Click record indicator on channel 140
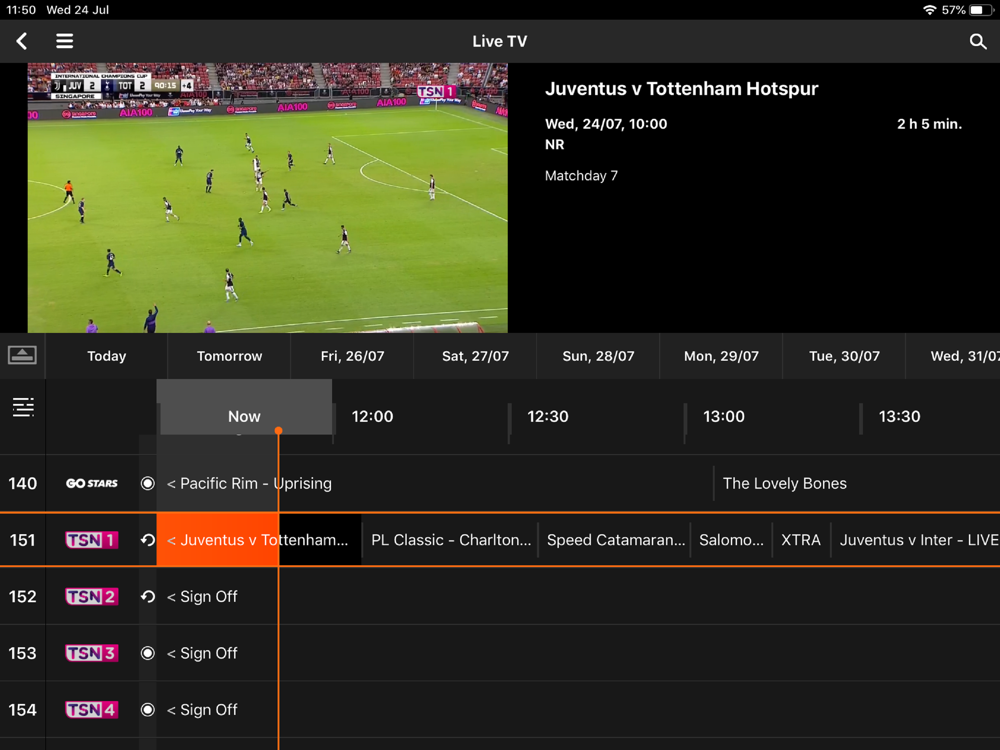1000x750 pixels. 147,483
